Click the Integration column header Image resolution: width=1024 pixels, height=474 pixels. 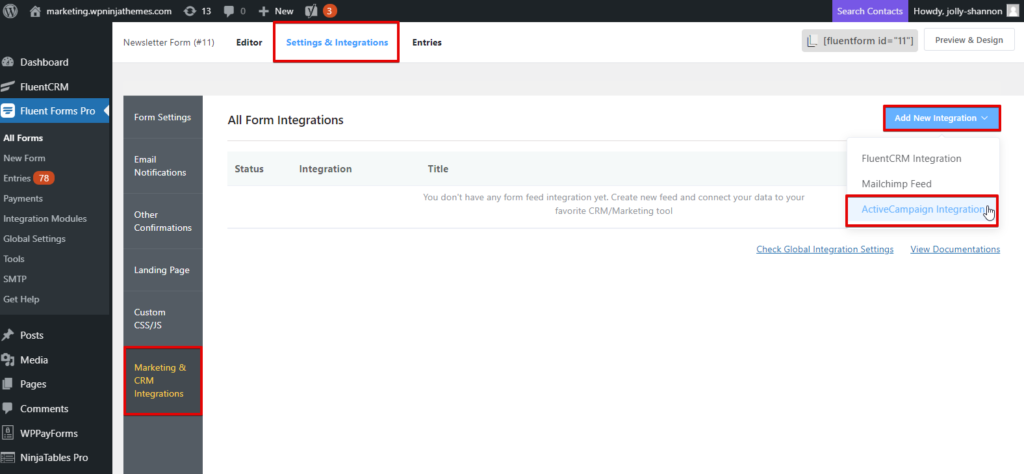coord(325,168)
